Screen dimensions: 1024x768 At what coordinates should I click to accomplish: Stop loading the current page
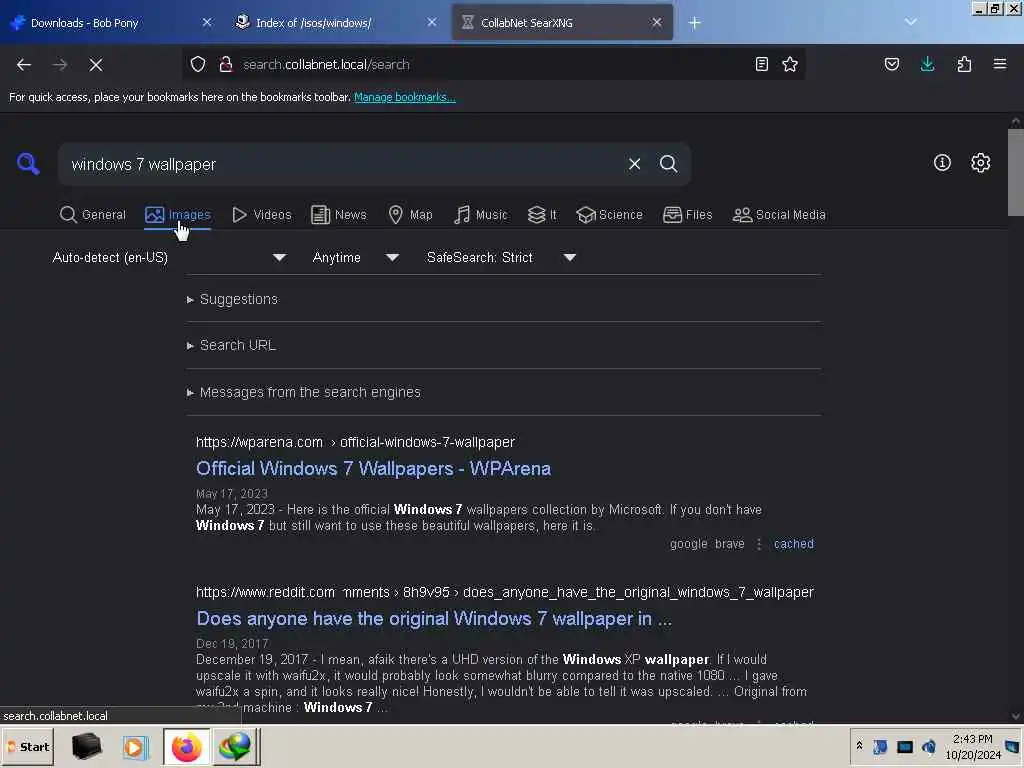coord(96,65)
